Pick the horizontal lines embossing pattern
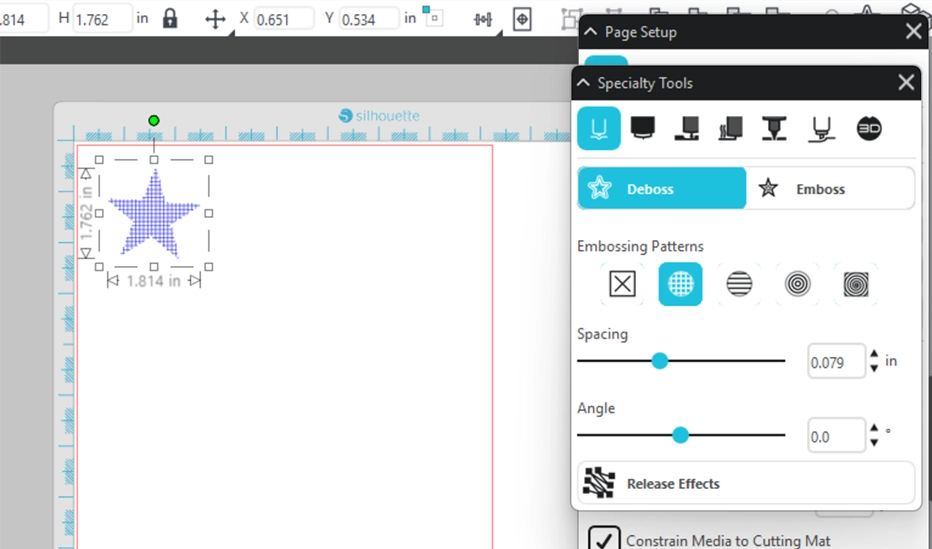The image size is (932, 549). click(x=739, y=284)
